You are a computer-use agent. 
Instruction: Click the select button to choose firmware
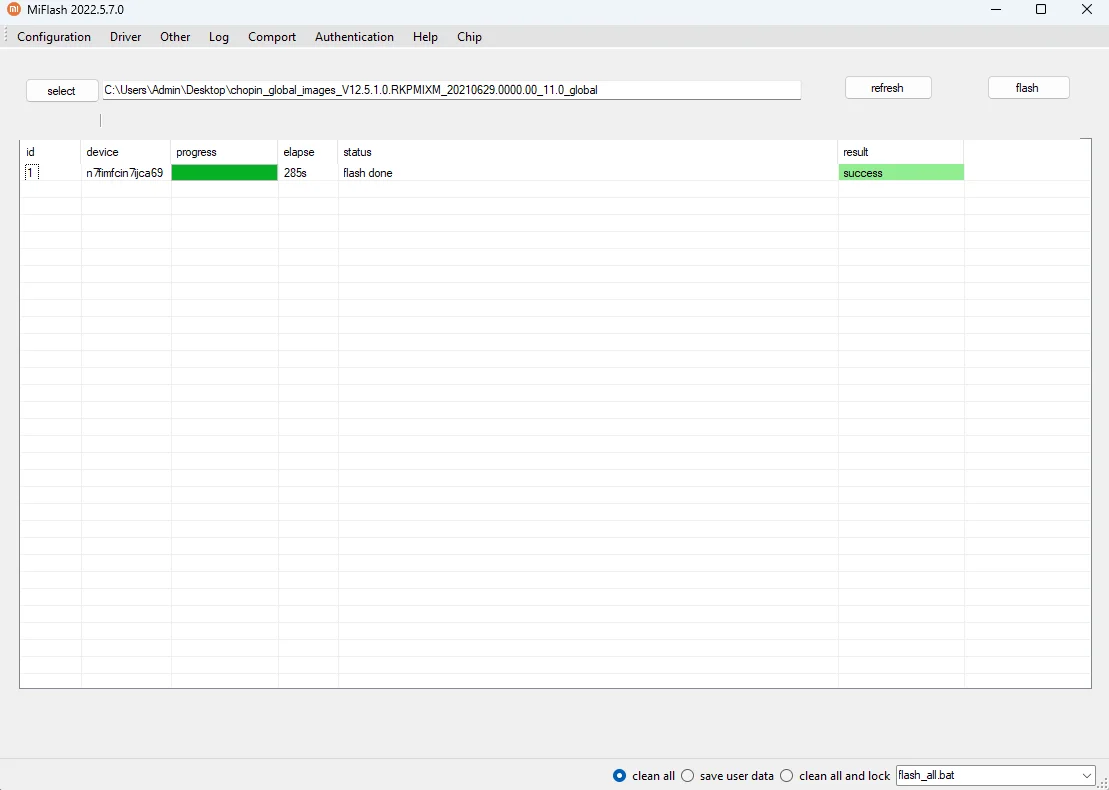pos(62,91)
